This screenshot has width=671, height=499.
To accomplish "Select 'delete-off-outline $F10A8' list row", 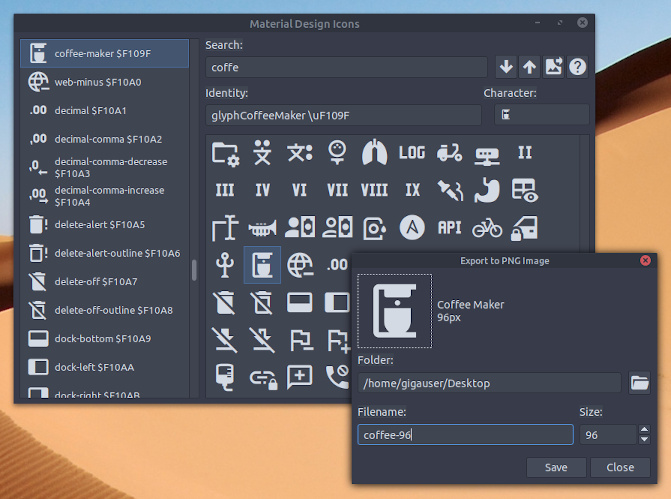I will click(104, 310).
